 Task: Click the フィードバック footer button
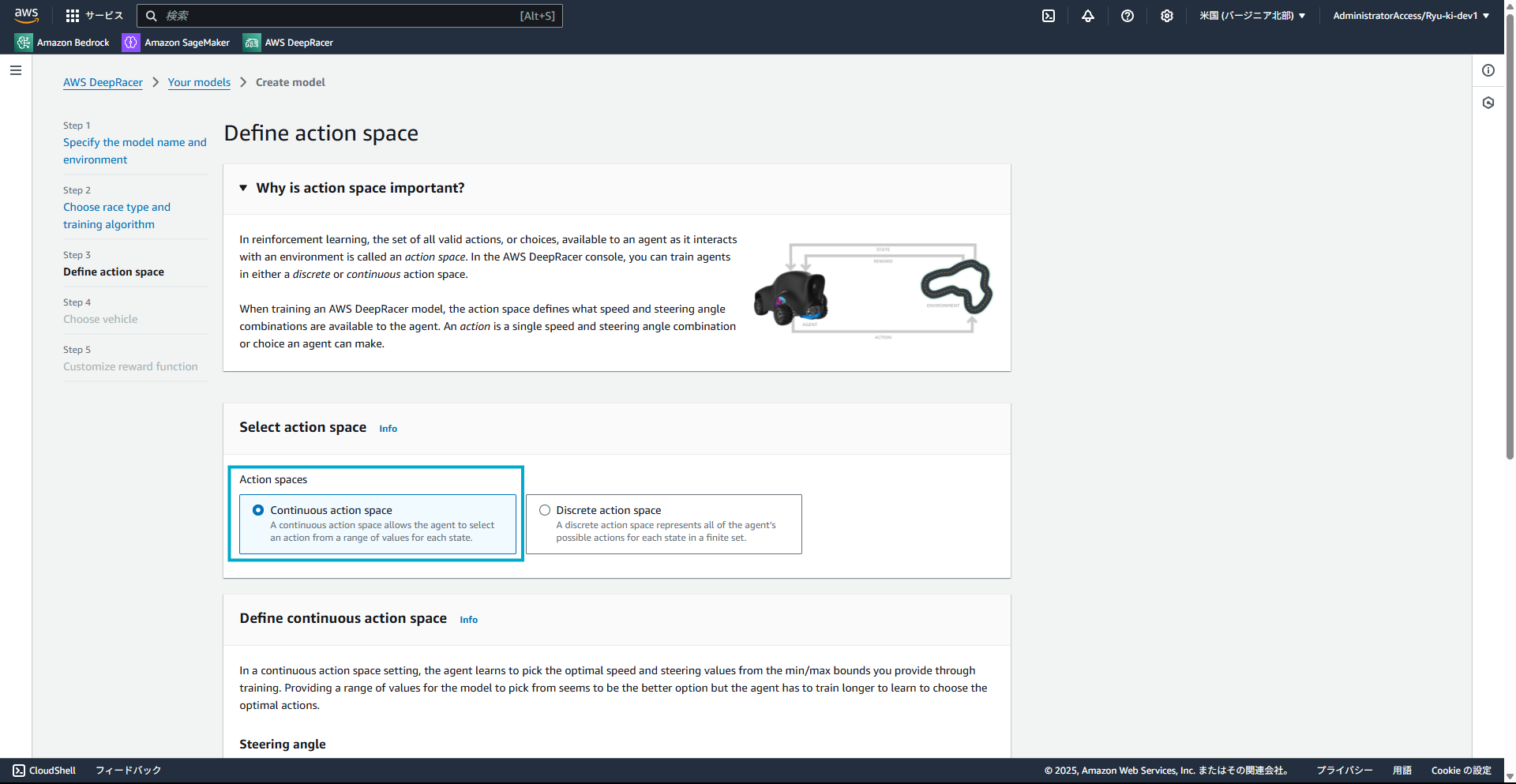128,771
